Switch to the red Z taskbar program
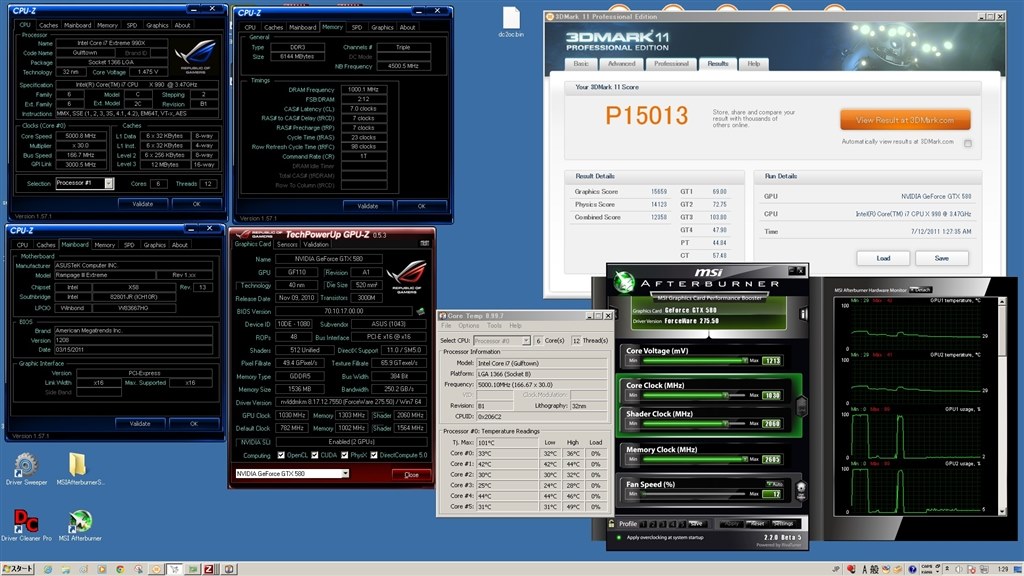Image resolution: width=1024 pixels, height=576 pixels. pyautogui.click(x=209, y=569)
